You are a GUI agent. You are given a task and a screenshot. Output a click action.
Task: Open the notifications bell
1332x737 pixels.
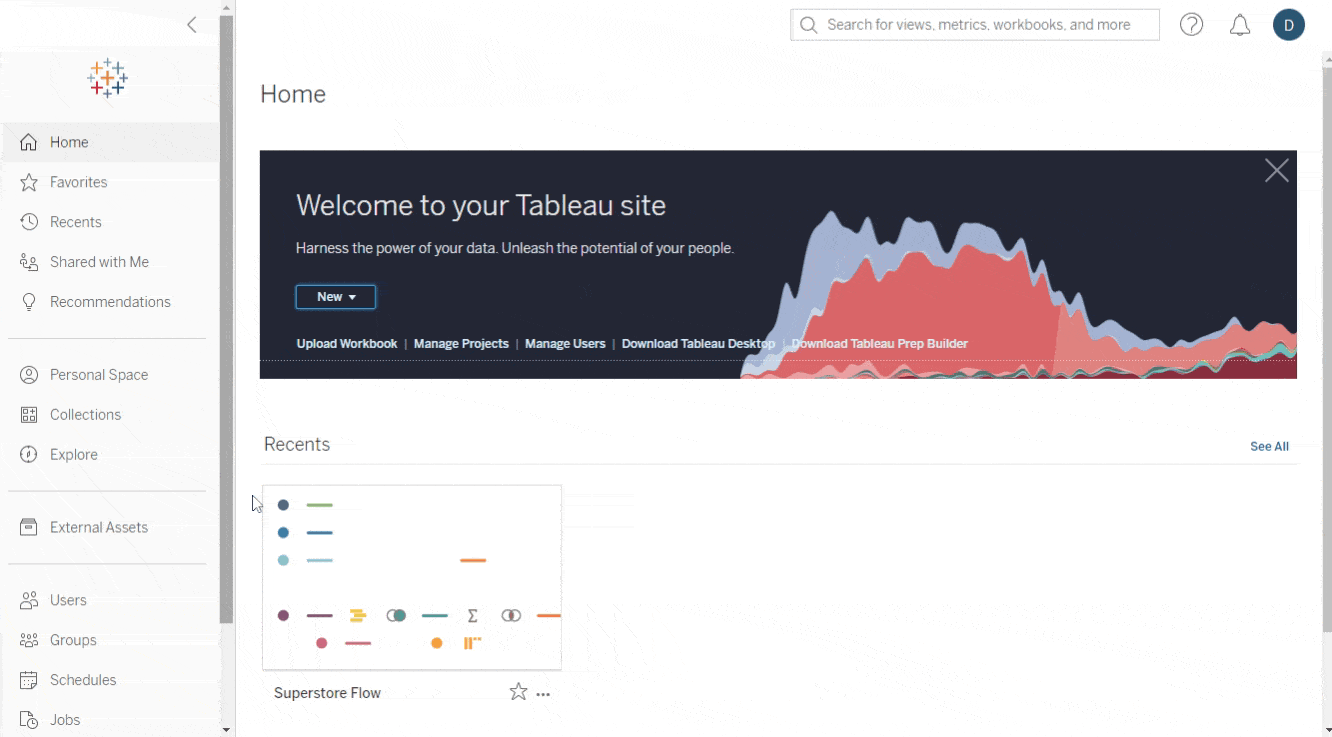pos(1240,25)
